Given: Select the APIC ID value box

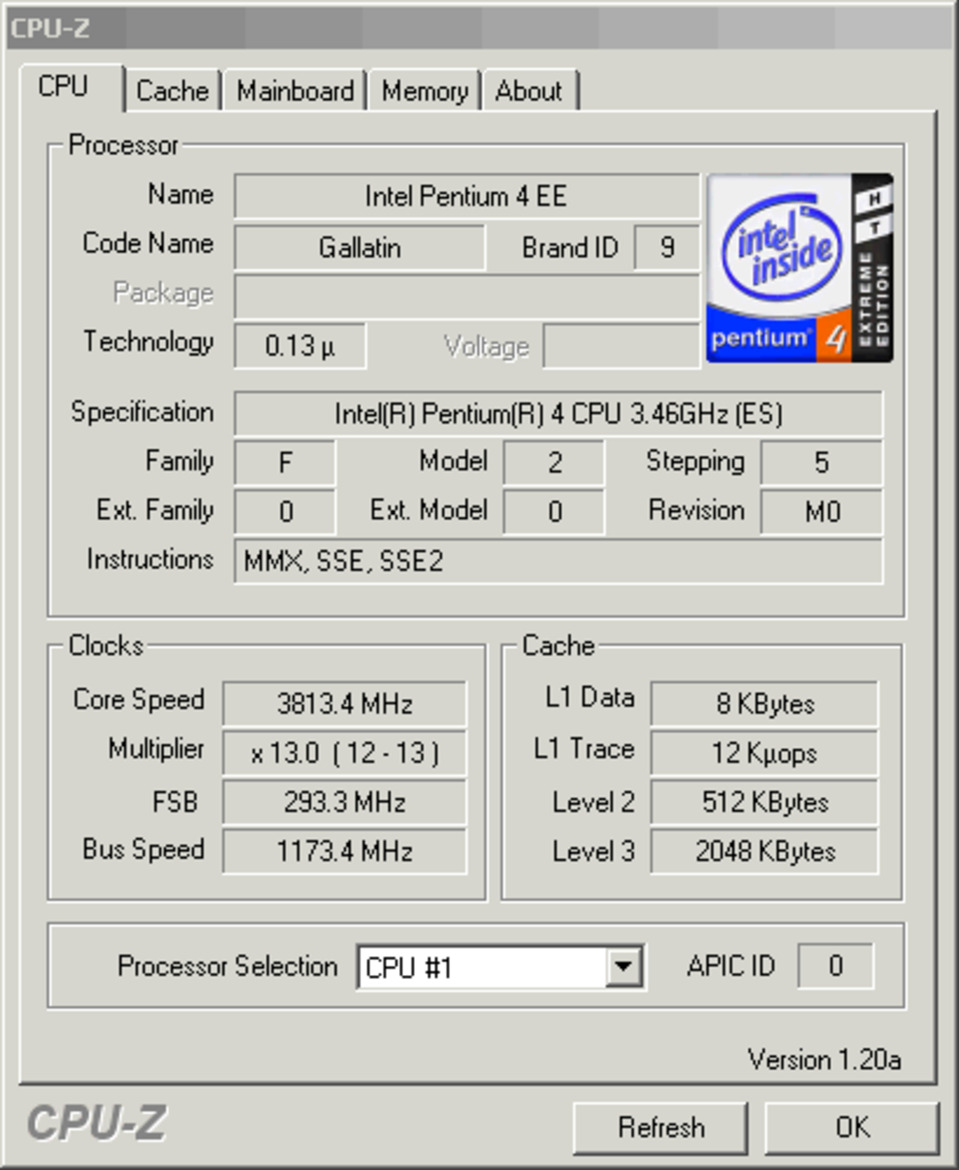Looking at the screenshot, I should (x=837, y=966).
